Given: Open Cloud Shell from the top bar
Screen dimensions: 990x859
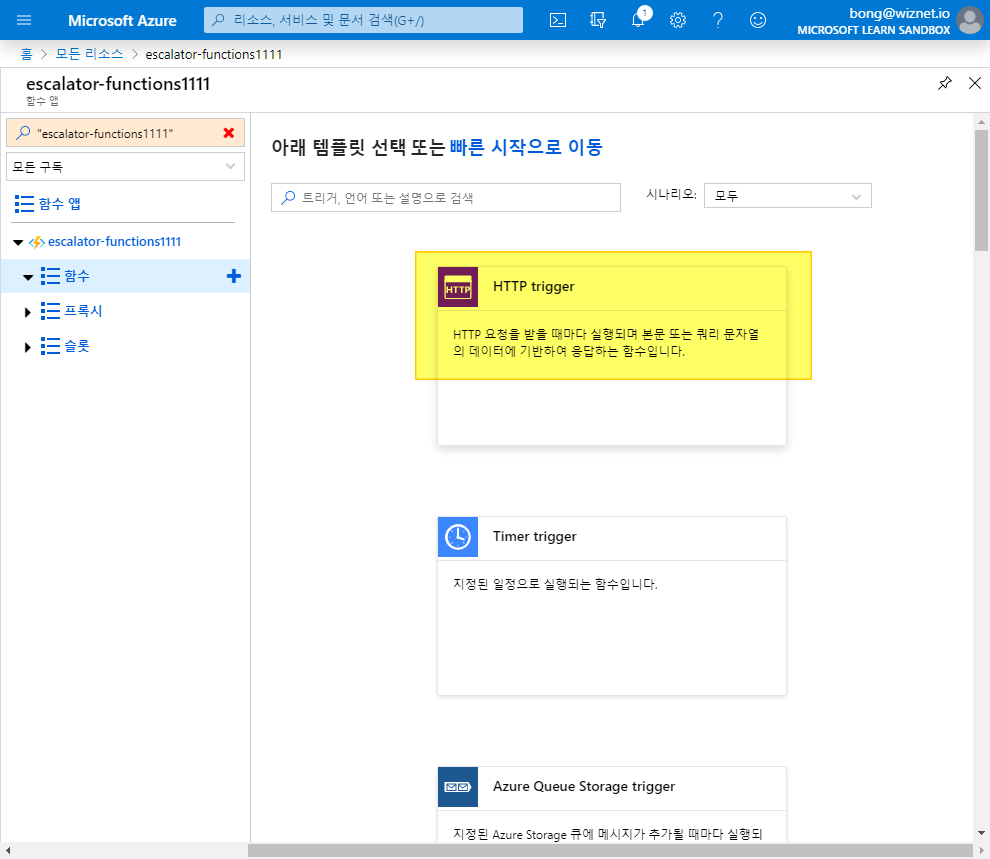Looking at the screenshot, I should coord(558,20).
